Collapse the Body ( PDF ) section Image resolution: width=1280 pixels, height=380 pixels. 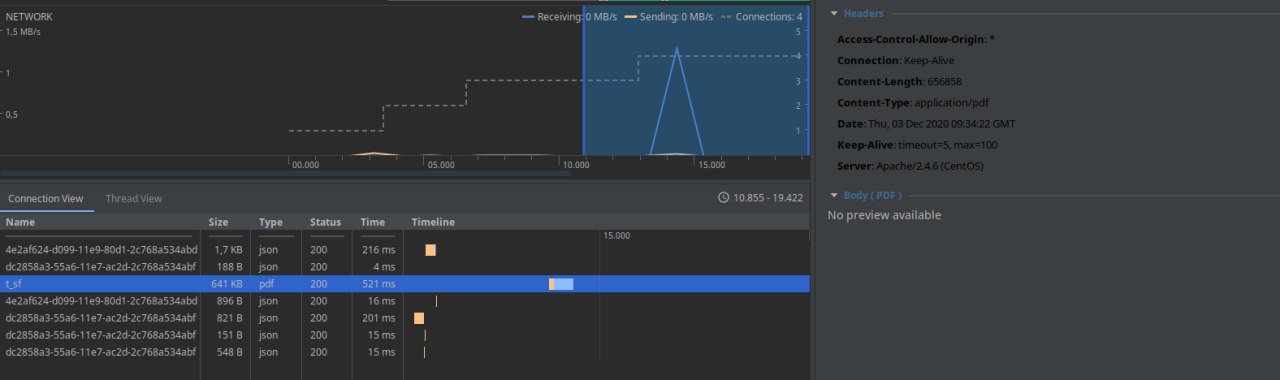point(834,195)
